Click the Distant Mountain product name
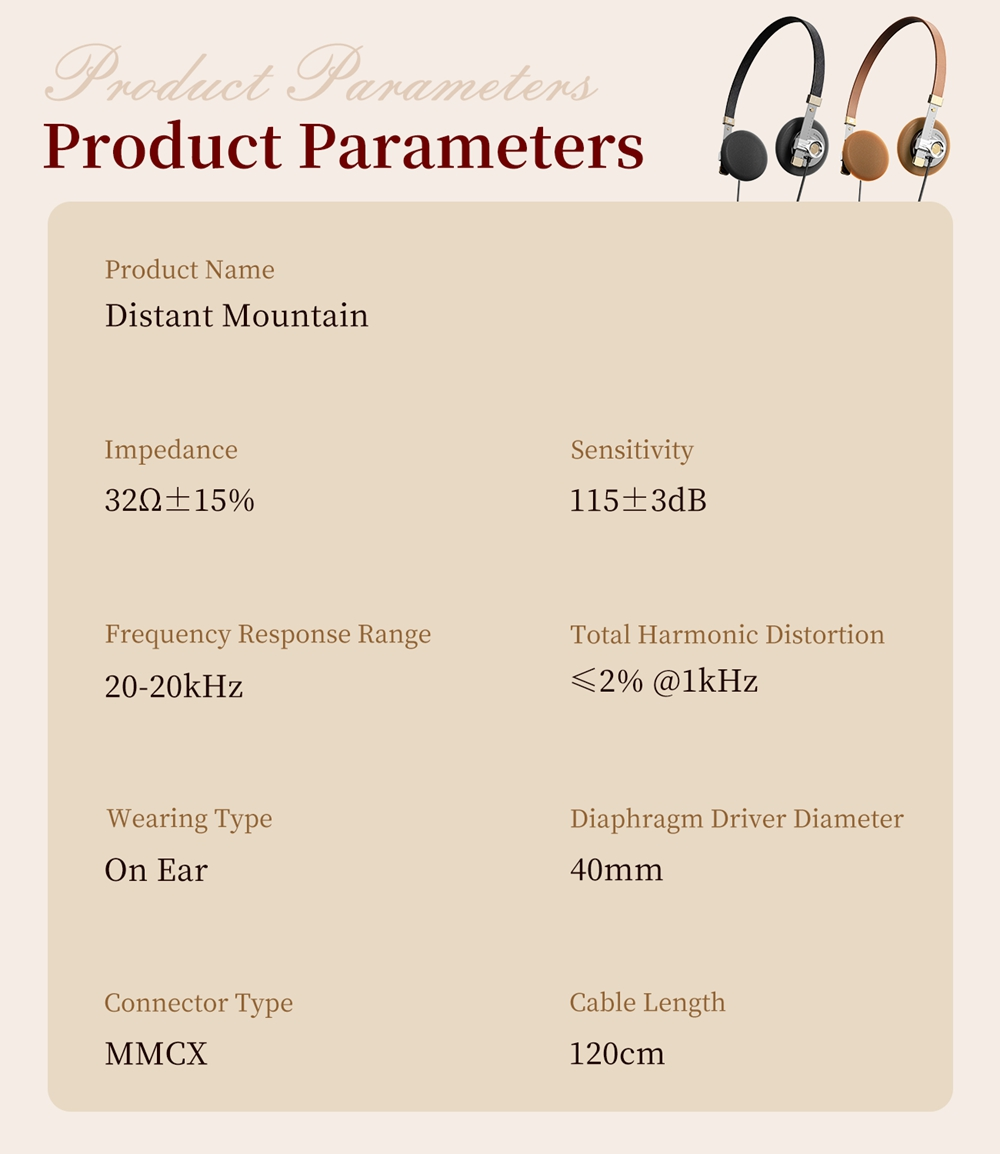The width and height of the screenshot is (1000, 1154). pos(236,316)
